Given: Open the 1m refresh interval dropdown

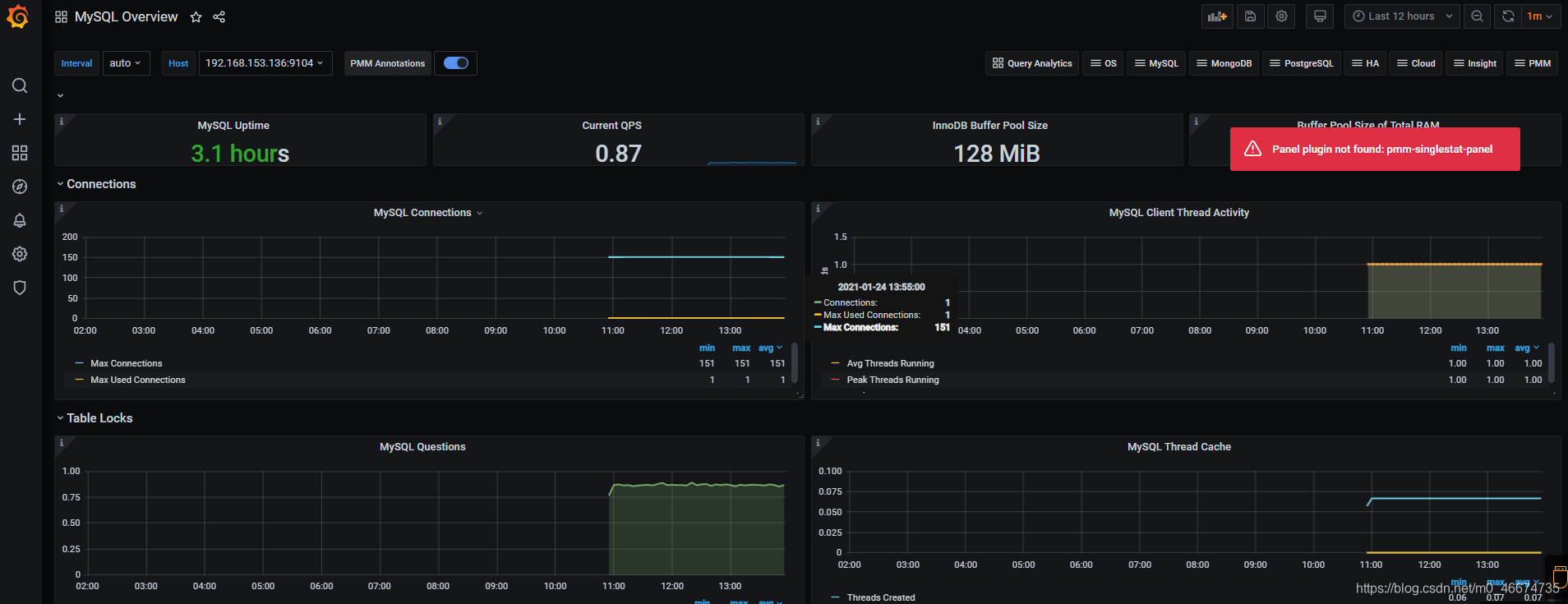Looking at the screenshot, I should pos(1540,16).
